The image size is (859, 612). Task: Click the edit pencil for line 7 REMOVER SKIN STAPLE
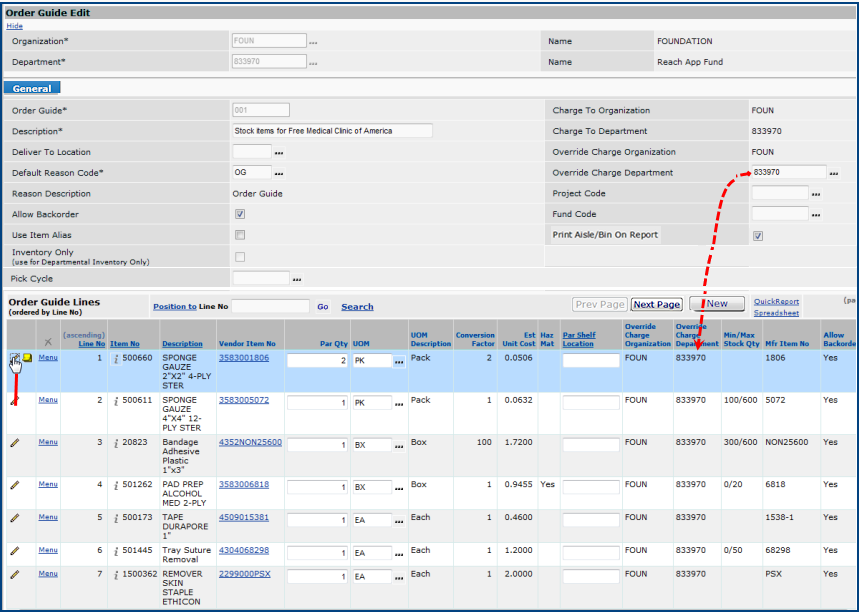(x=14, y=575)
